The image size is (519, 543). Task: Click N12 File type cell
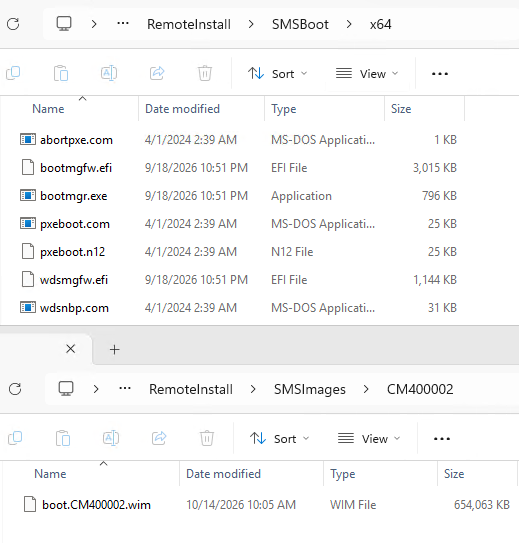292,252
